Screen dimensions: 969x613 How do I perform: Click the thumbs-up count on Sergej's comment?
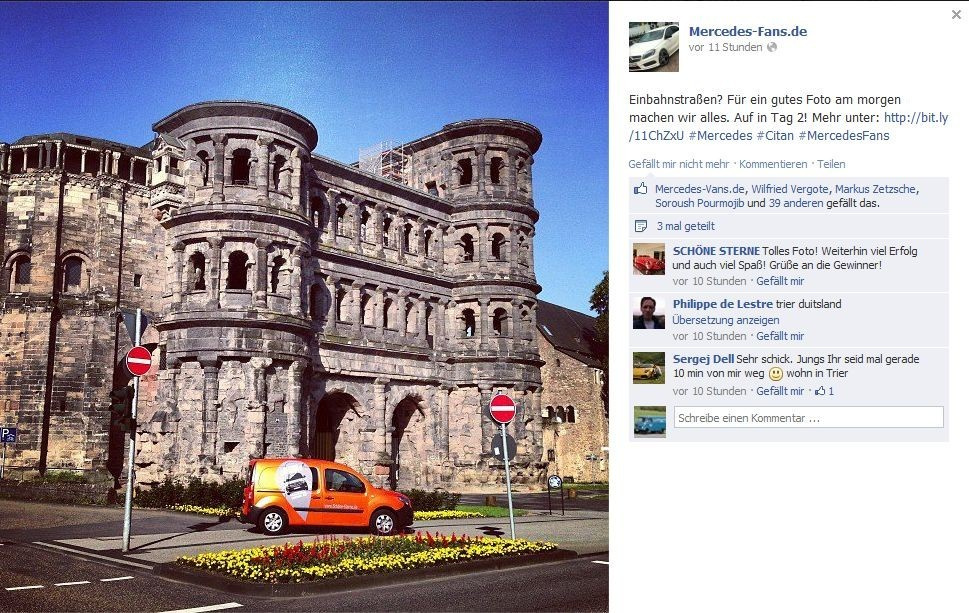(824, 391)
